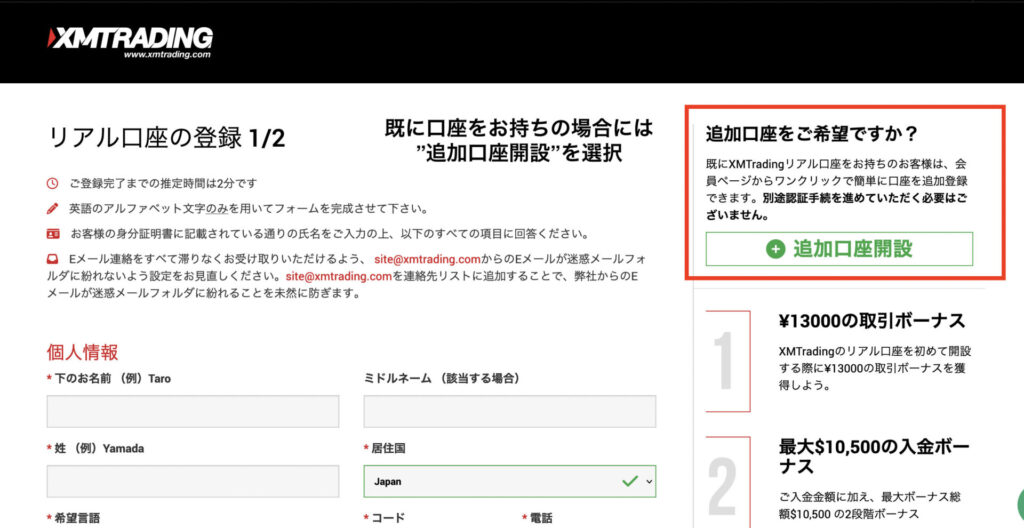Click the pencil icon beside alphabet instruction
This screenshot has width=1024, height=528.
pos(53,209)
